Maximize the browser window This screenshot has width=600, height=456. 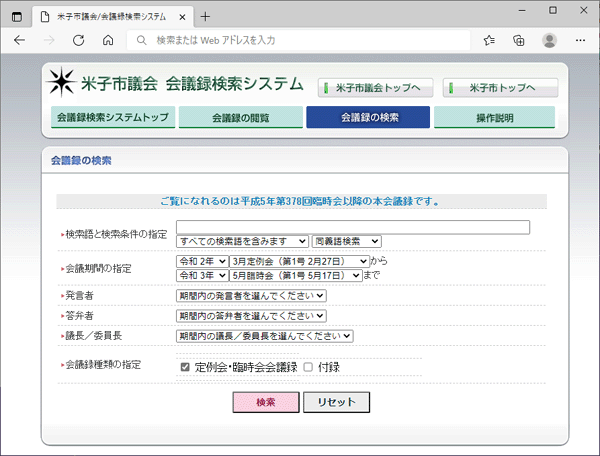553,10
